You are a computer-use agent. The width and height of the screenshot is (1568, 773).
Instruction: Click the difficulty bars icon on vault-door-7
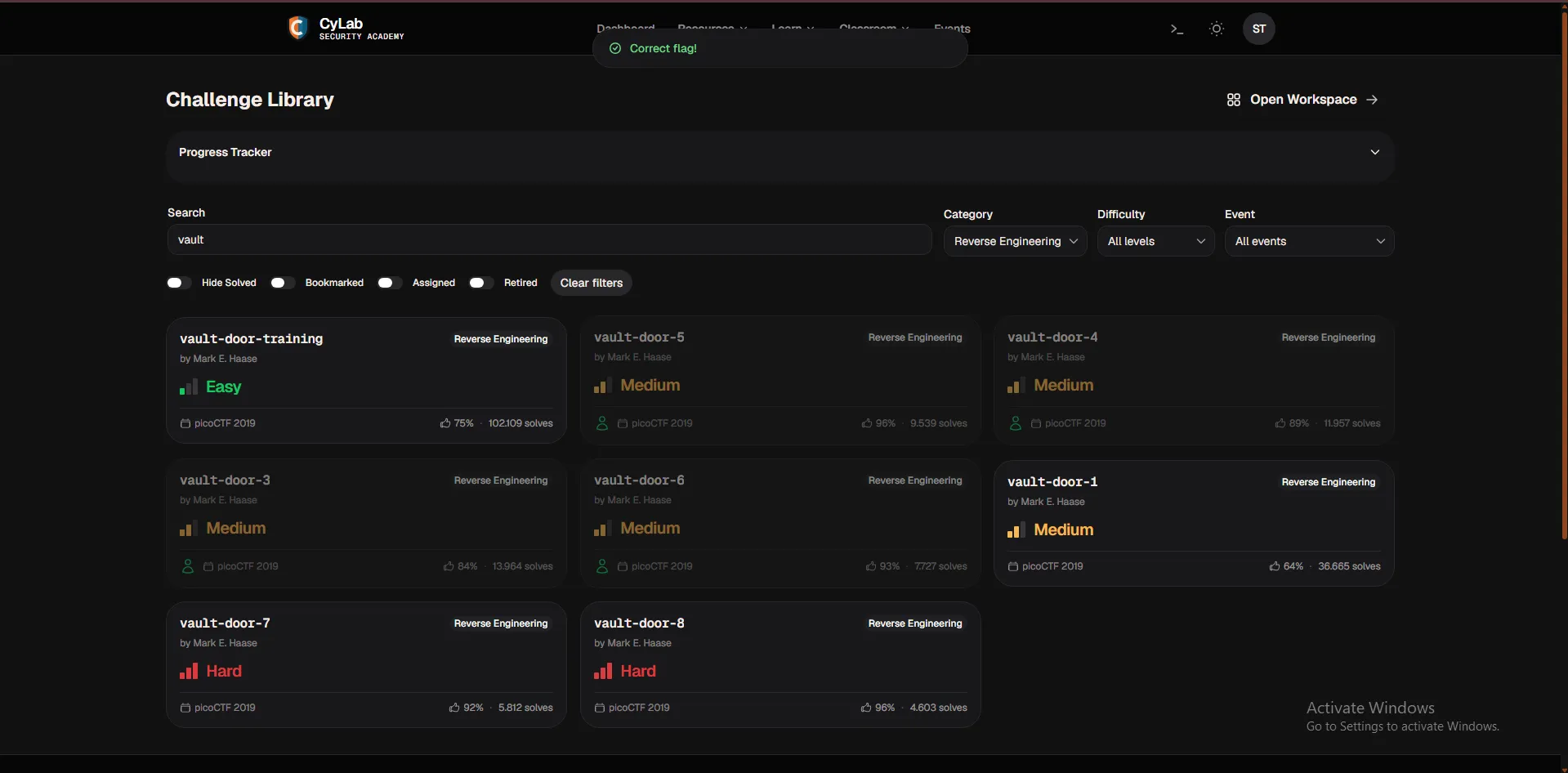point(189,671)
